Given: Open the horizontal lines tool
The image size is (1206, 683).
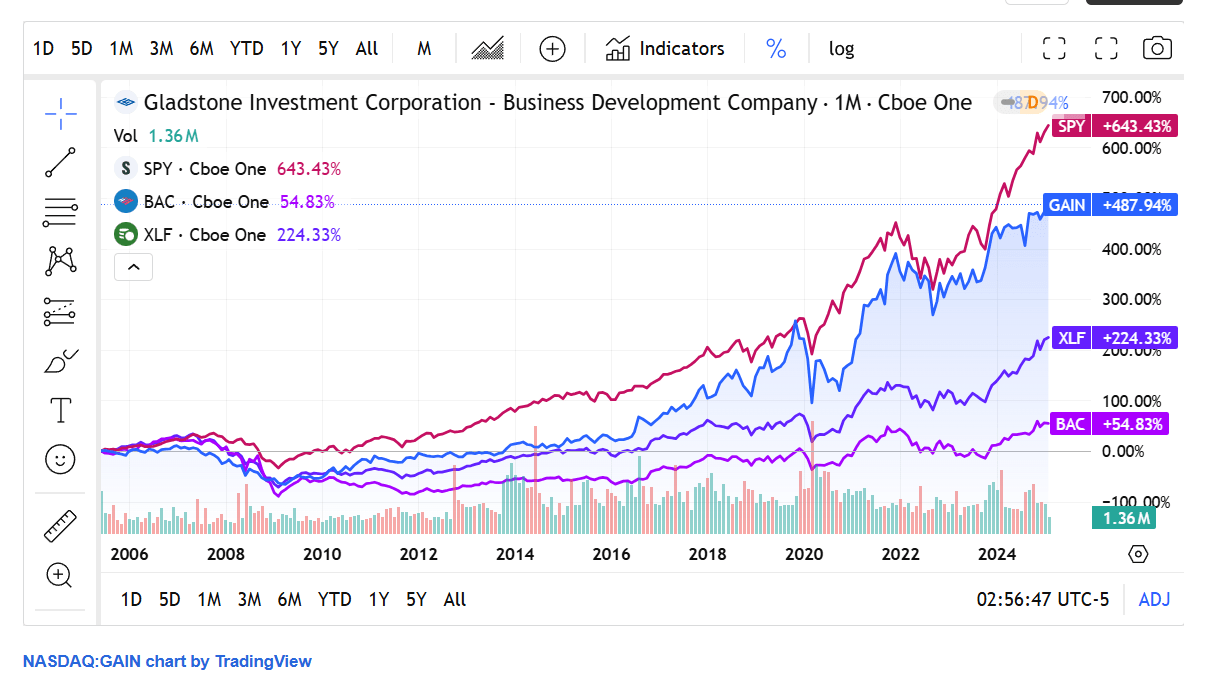Looking at the screenshot, I should [59, 212].
